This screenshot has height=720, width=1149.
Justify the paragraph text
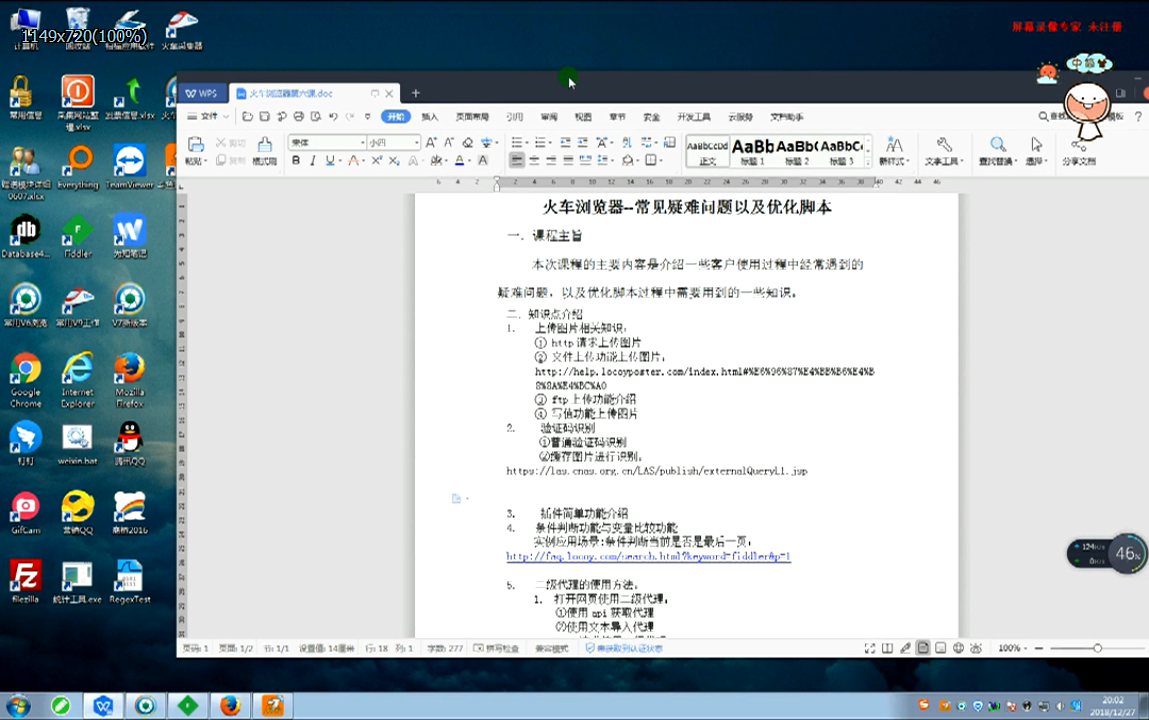pos(568,160)
